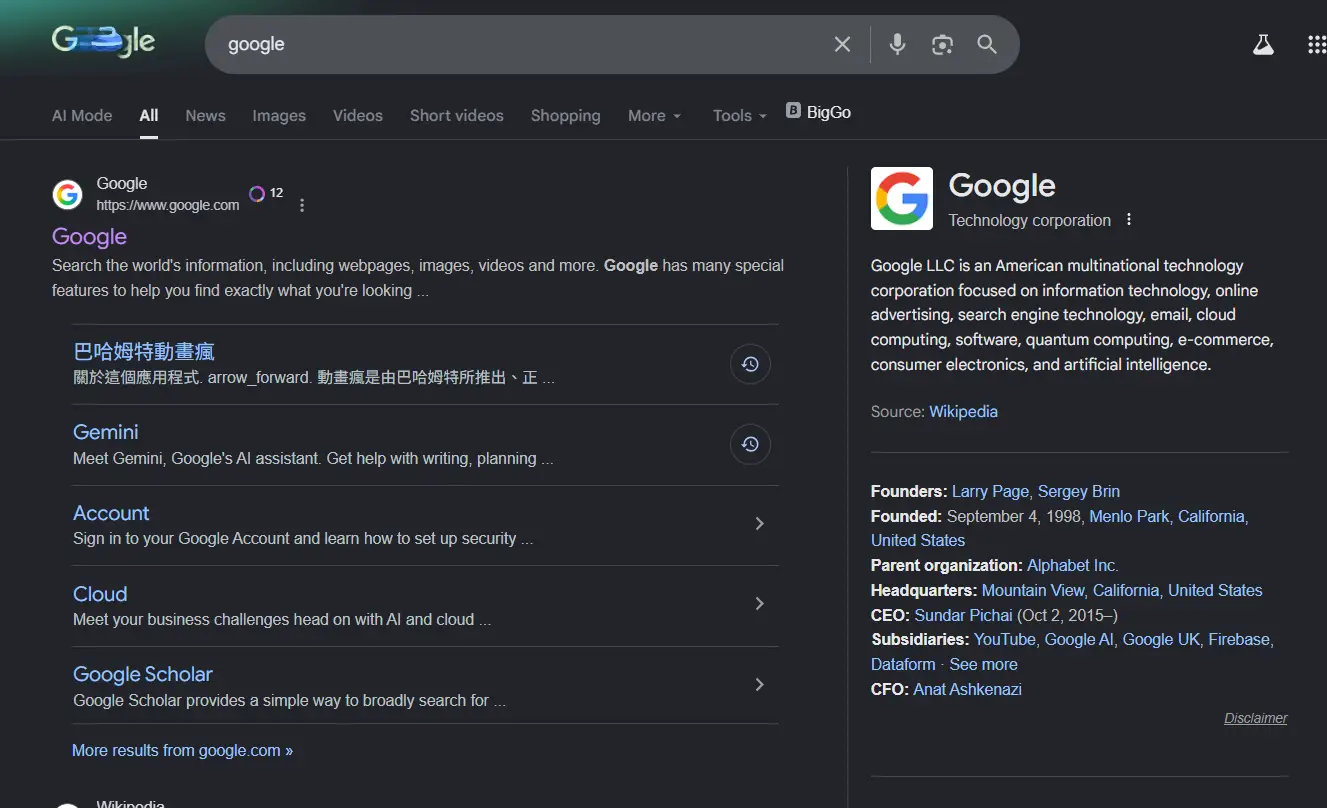1327x808 pixels.
Task: Open Search Labs flask icon
Action: pyautogui.click(x=1263, y=44)
